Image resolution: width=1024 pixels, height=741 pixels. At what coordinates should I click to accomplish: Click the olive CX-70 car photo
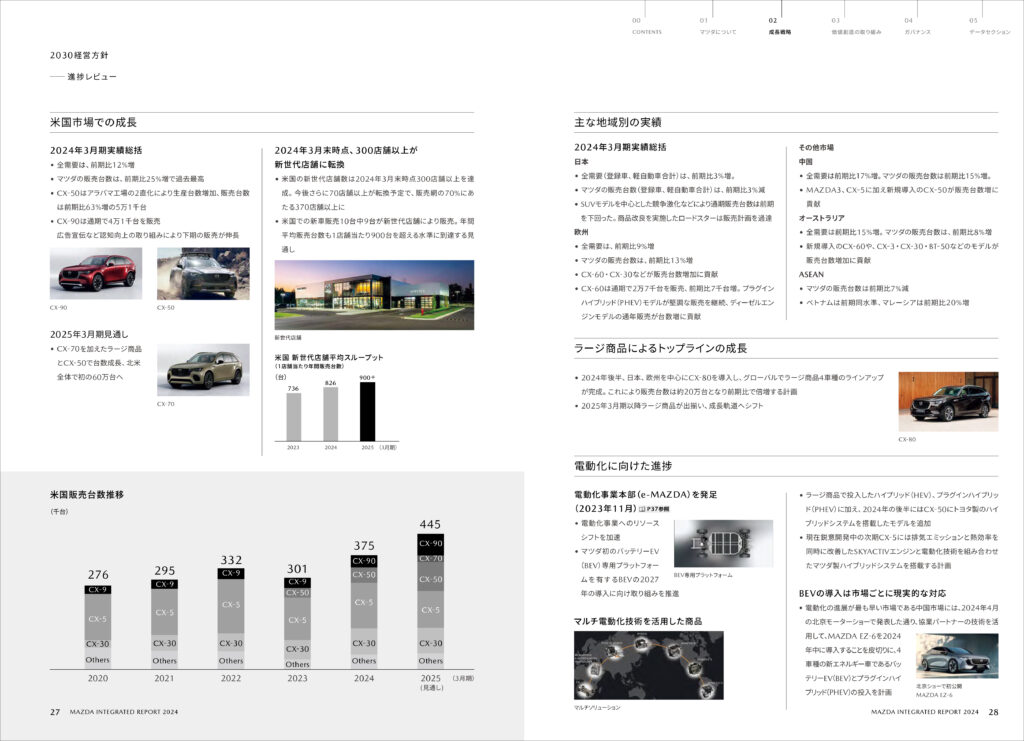pos(203,370)
